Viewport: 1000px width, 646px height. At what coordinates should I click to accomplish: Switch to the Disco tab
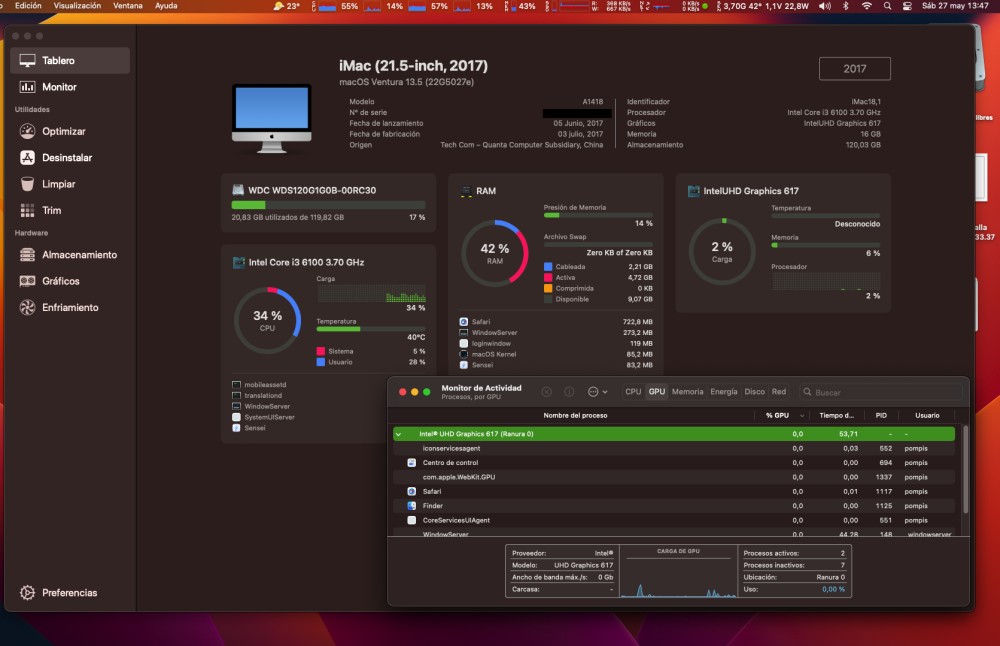(x=754, y=392)
